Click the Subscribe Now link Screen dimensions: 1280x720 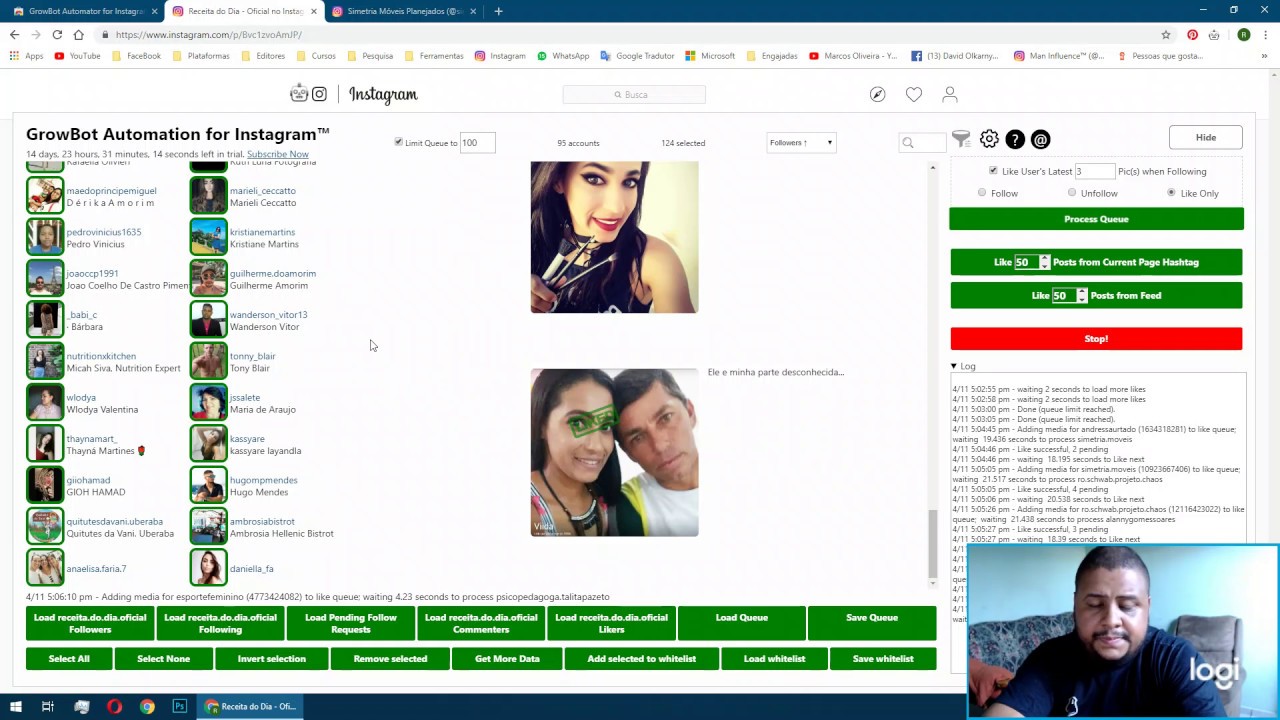tap(278, 154)
